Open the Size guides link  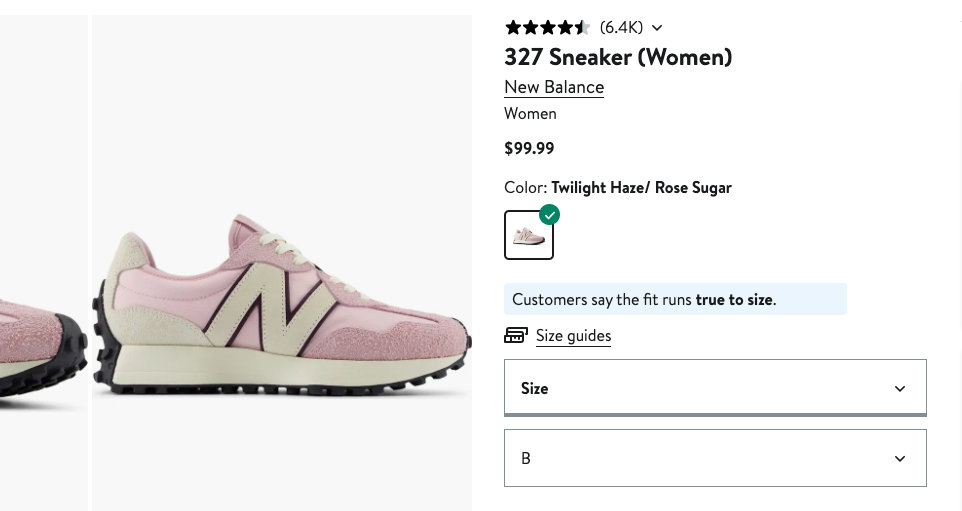point(573,336)
